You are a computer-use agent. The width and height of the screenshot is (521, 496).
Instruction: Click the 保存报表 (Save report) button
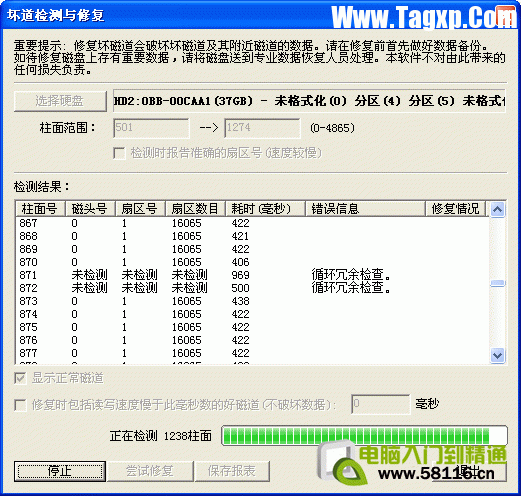pos(232,471)
